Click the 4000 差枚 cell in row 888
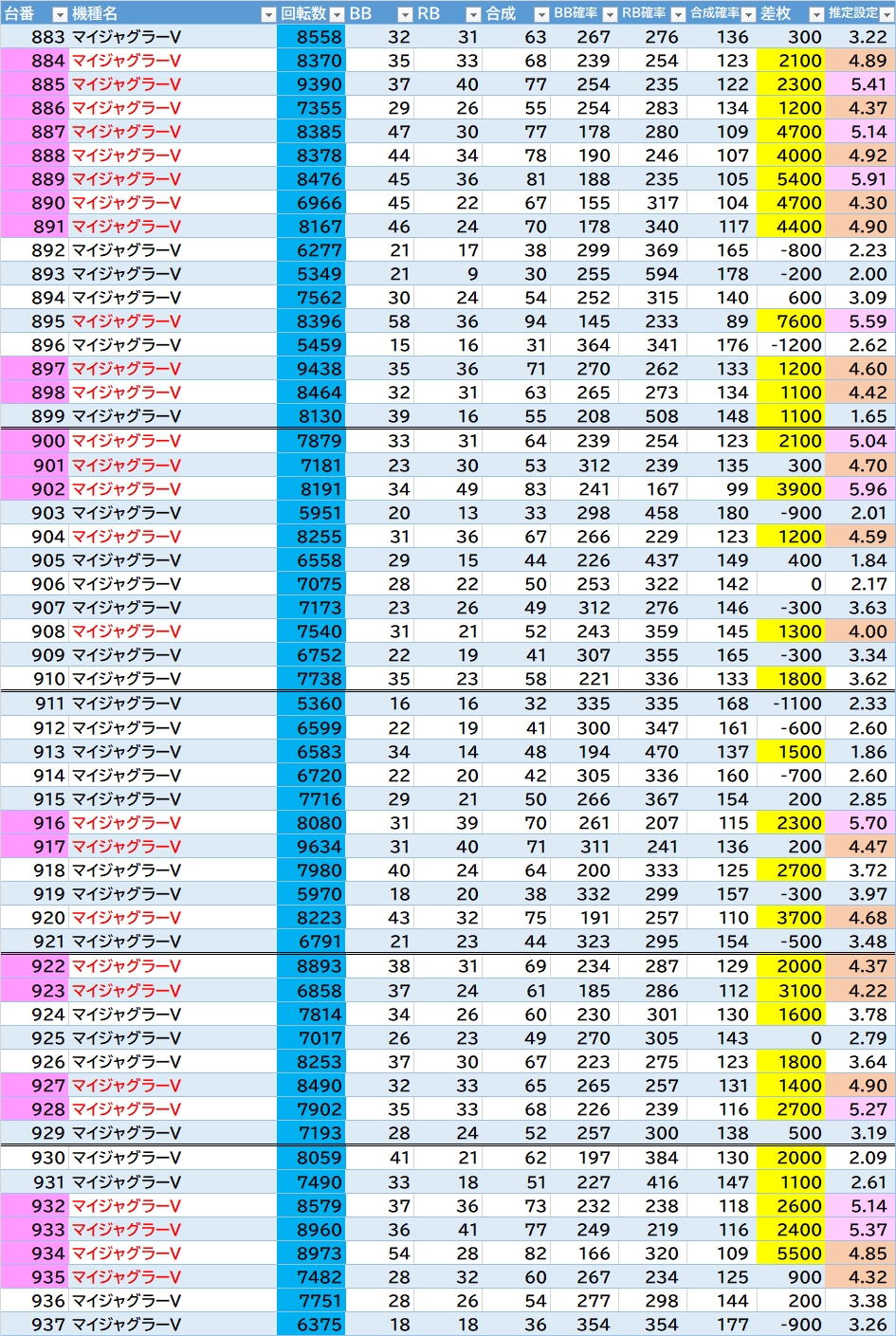The width and height of the screenshot is (896, 1336). tap(791, 156)
